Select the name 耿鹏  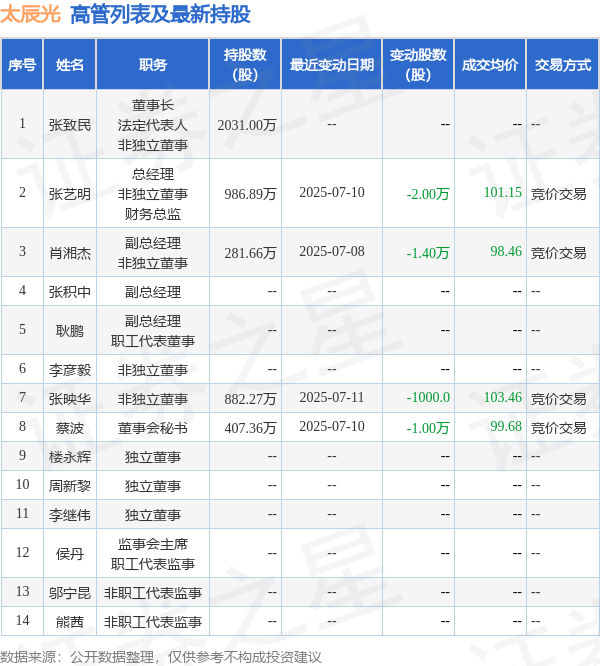(70, 331)
